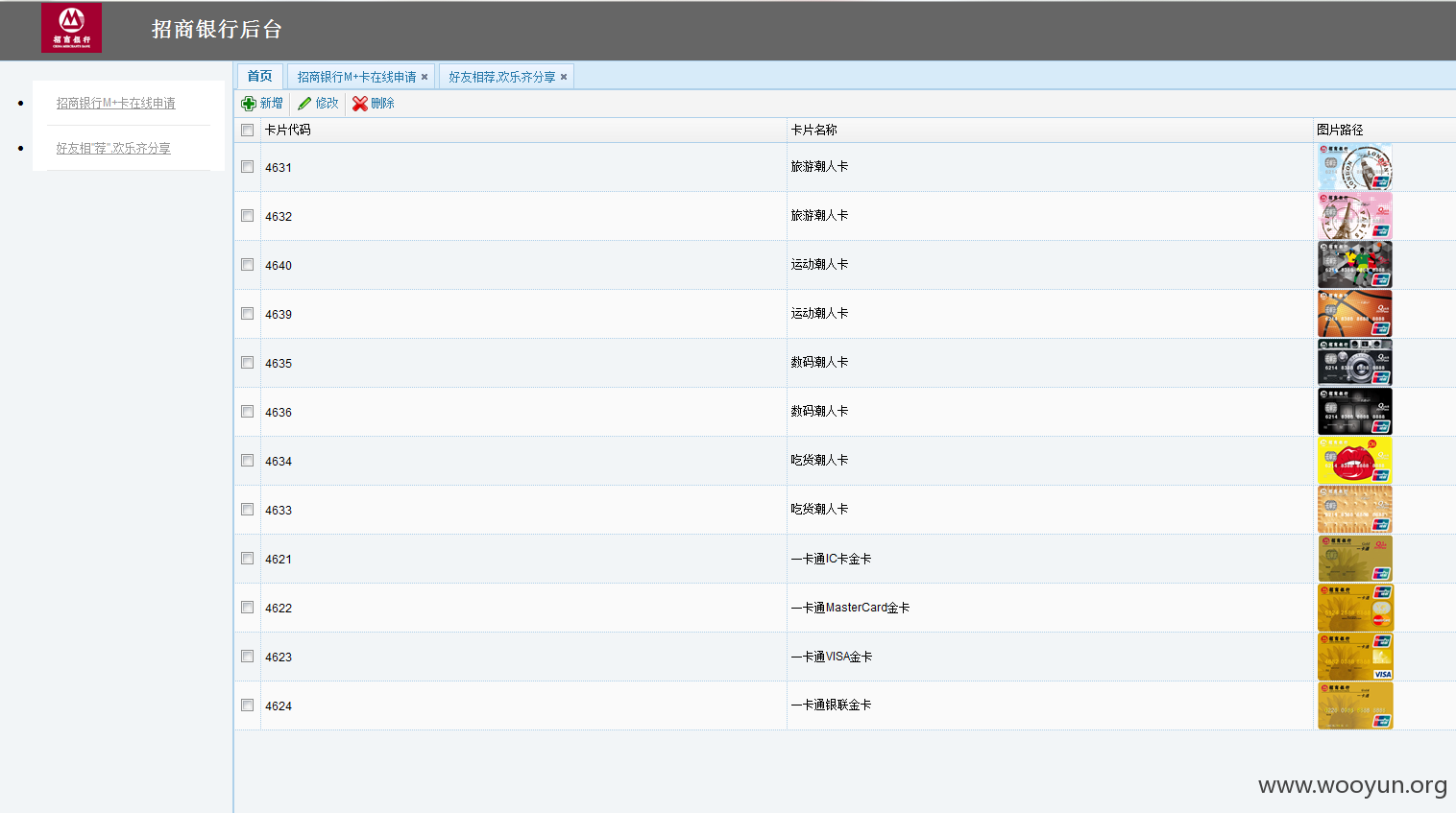Screen dimensions: 1456x813
Task: Check the box for card 4631
Action: [x=248, y=167]
